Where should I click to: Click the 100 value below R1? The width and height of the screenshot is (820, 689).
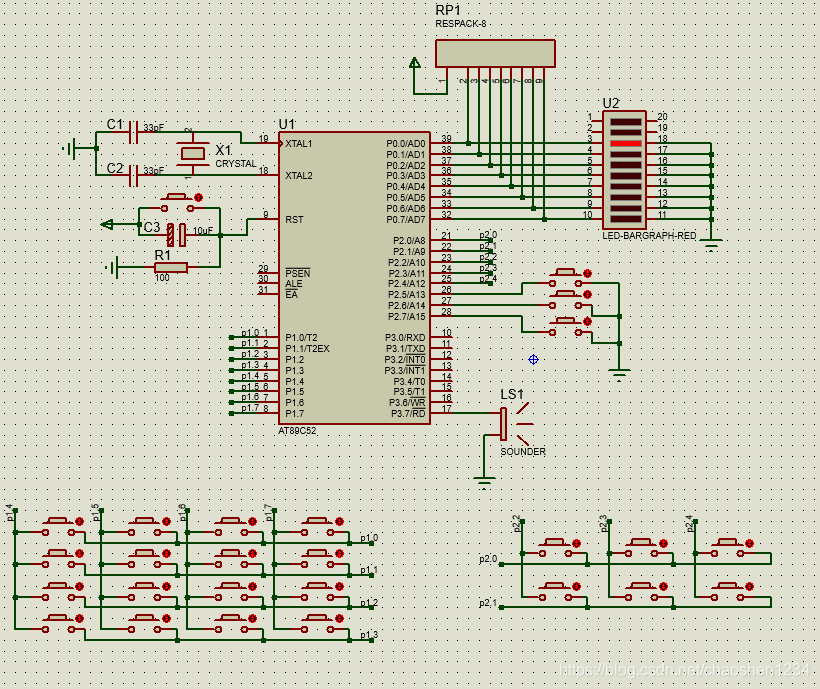(162, 278)
